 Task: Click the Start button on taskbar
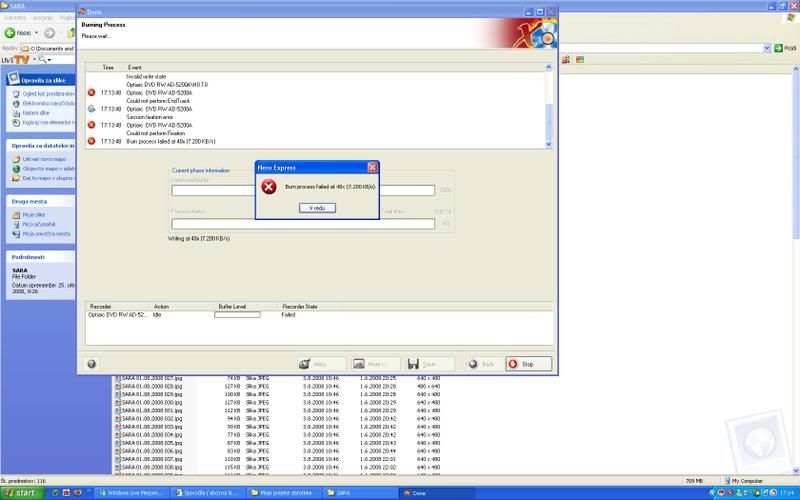(20, 493)
